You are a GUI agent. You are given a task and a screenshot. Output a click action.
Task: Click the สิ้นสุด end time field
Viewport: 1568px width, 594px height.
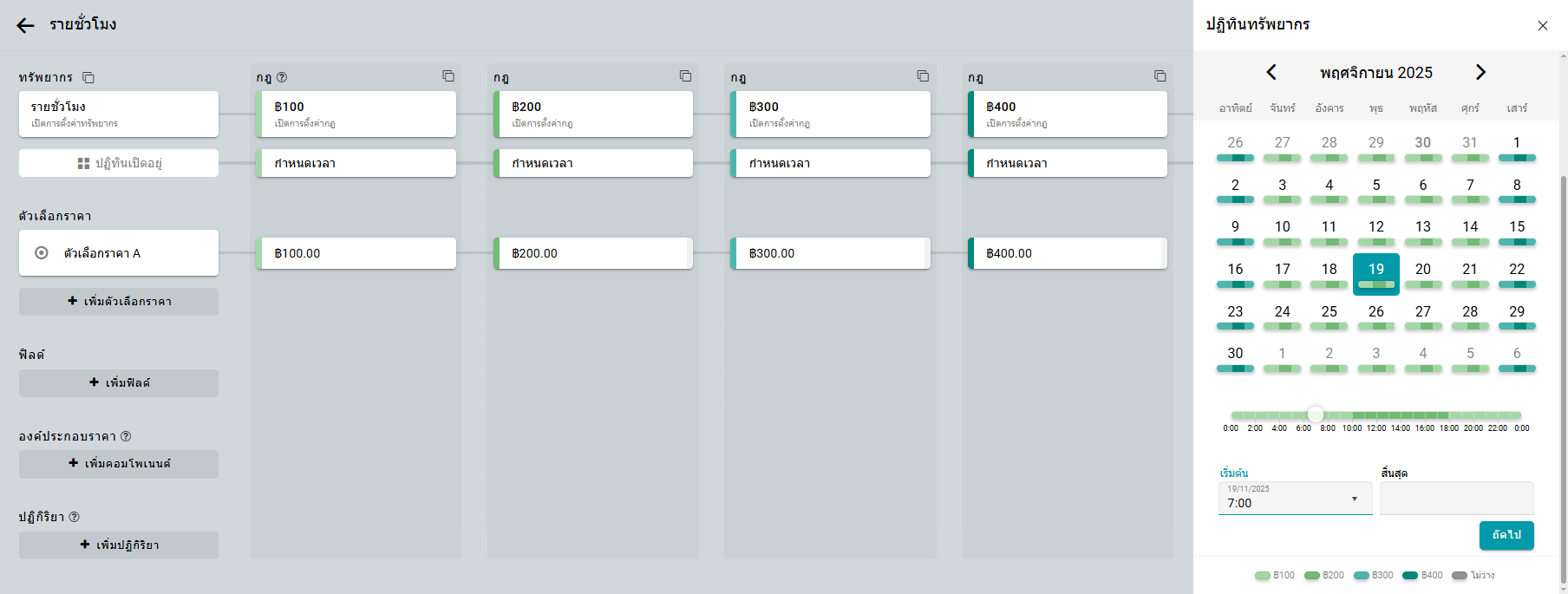coord(1456,499)
